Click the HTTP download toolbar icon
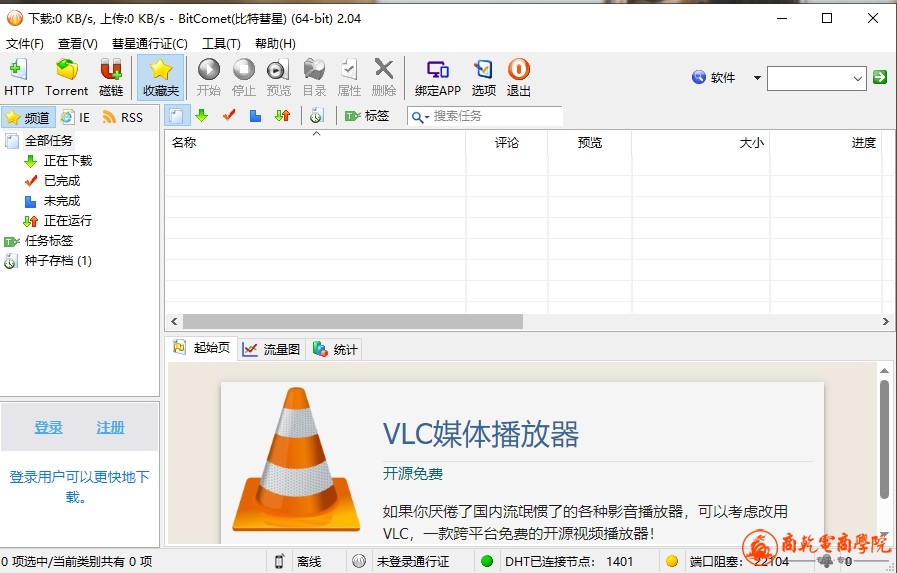 pyautogui.click(x=18, y=77)
